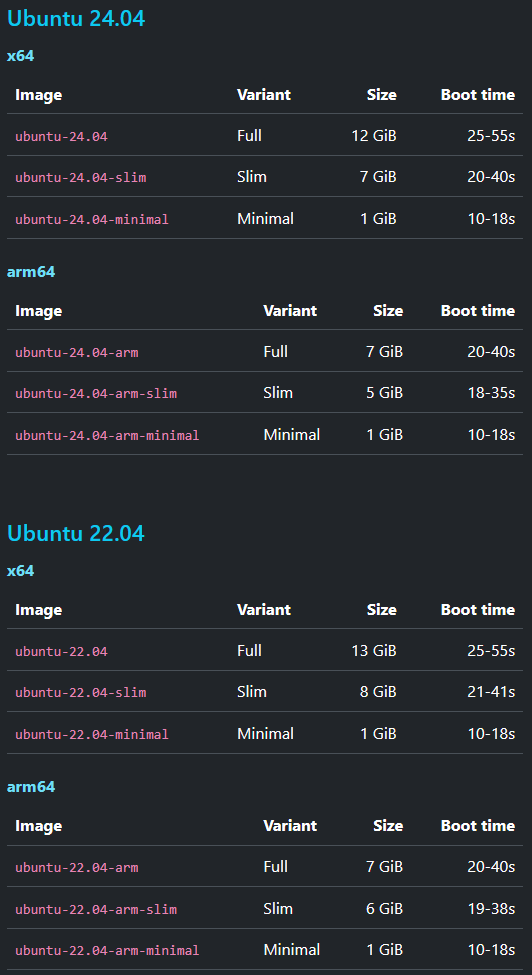Select Minimal variant in the ubuntu-22.04-arm-minimal row
532x975 pixels.
tap(291, 950)
